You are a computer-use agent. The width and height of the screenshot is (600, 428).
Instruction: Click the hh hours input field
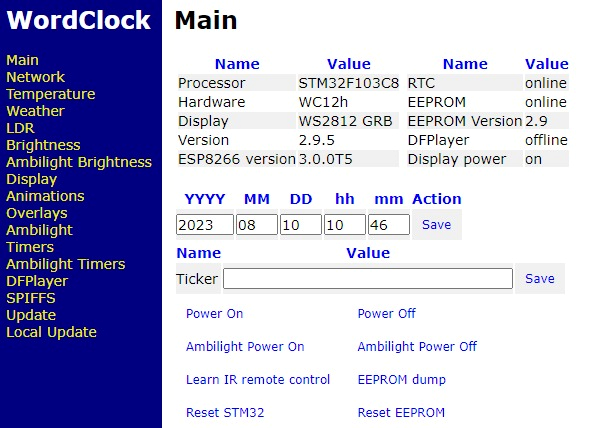pos(345,225)
